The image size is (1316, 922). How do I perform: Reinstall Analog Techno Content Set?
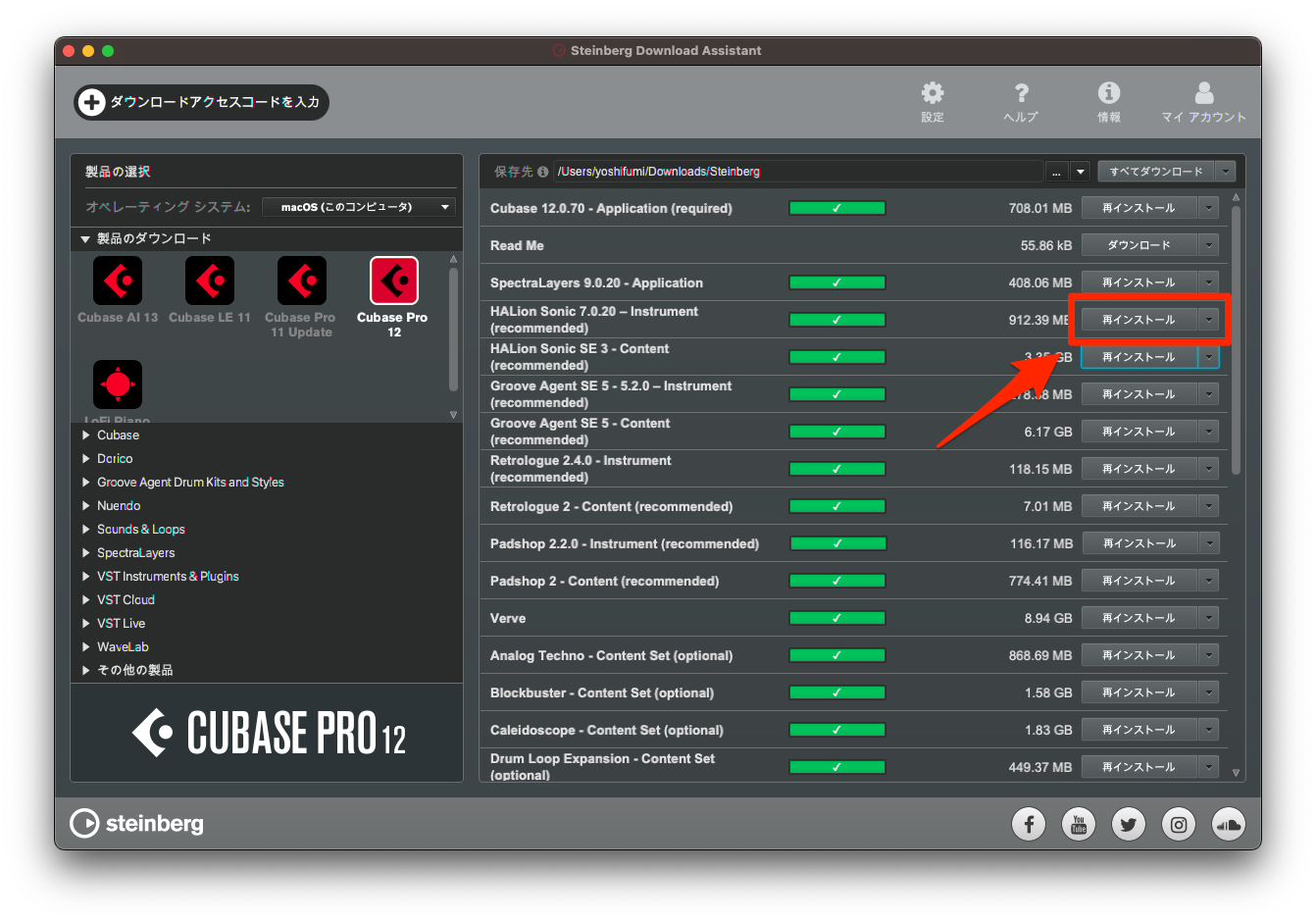coord(1139,655)
